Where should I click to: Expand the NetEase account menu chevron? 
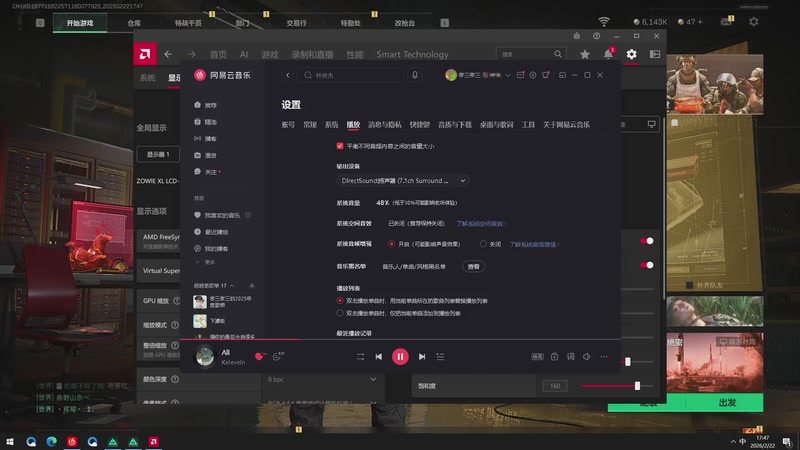click(x=508, y=76)
